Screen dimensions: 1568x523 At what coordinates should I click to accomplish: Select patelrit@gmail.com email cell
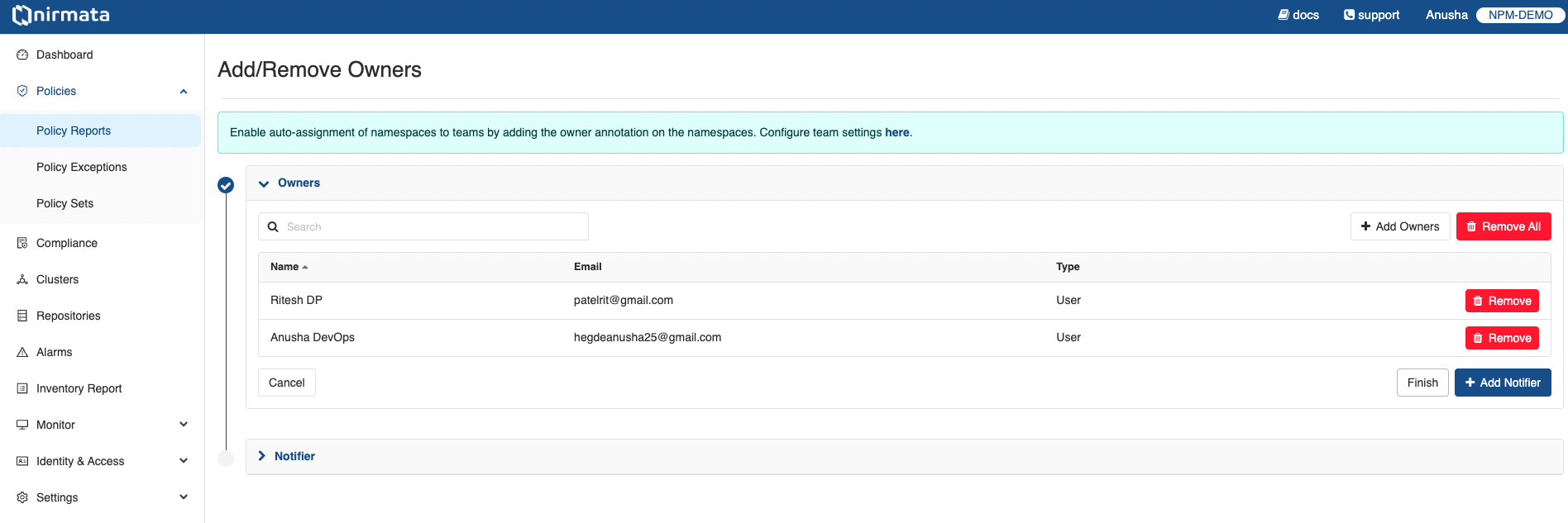coord(624,300)
